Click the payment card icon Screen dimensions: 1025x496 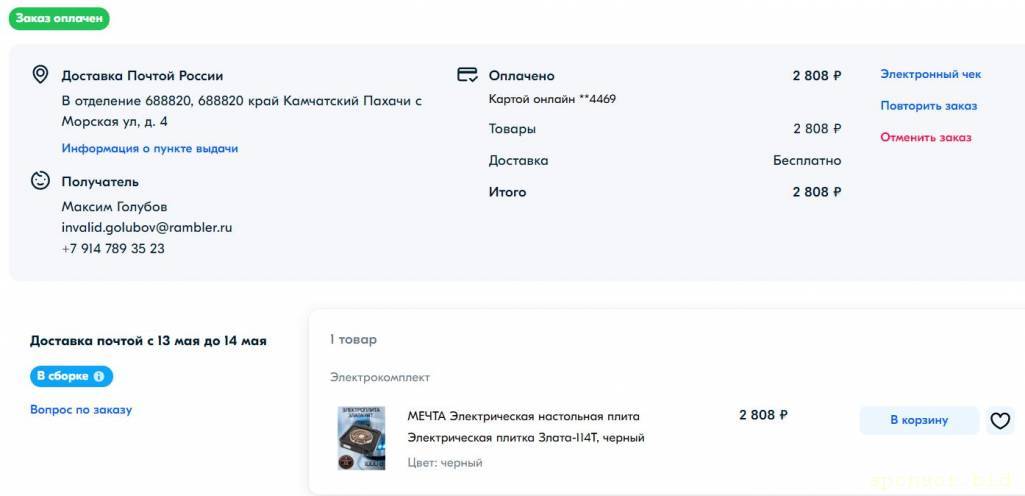[467, 75]
